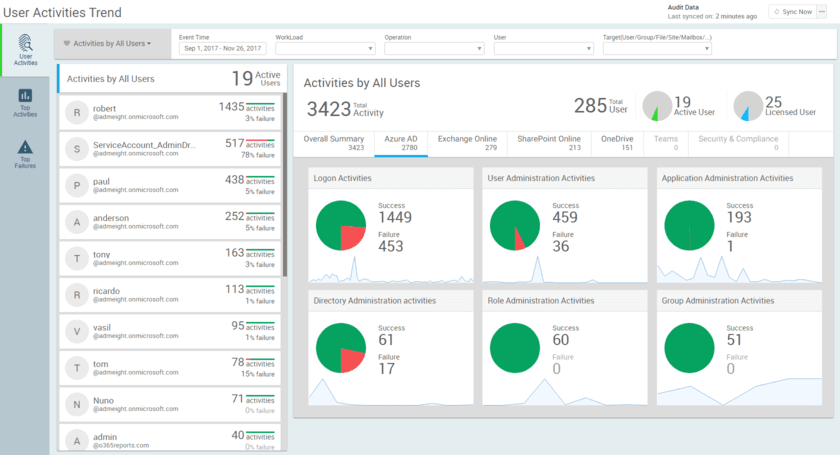Click the Event Time date range field
This screenshot has height=455, width=840.
[x=223, y=48]
